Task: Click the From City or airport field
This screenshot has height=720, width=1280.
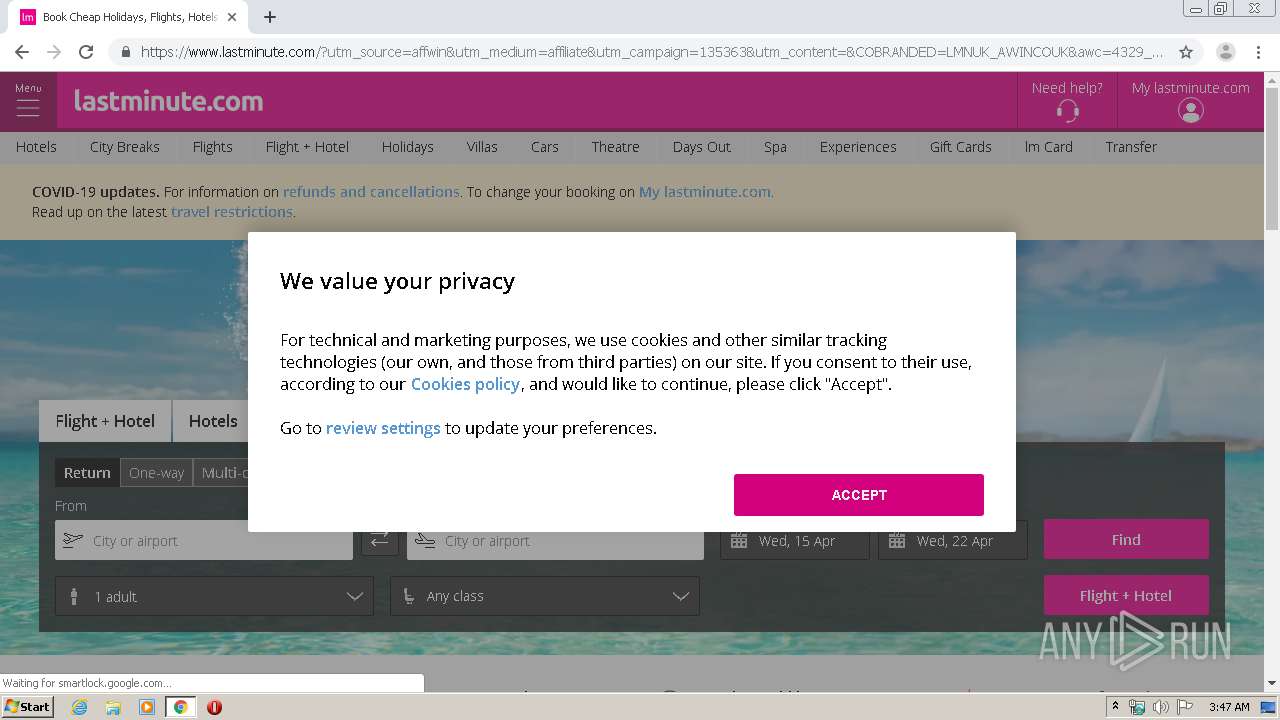Action: 204,540
